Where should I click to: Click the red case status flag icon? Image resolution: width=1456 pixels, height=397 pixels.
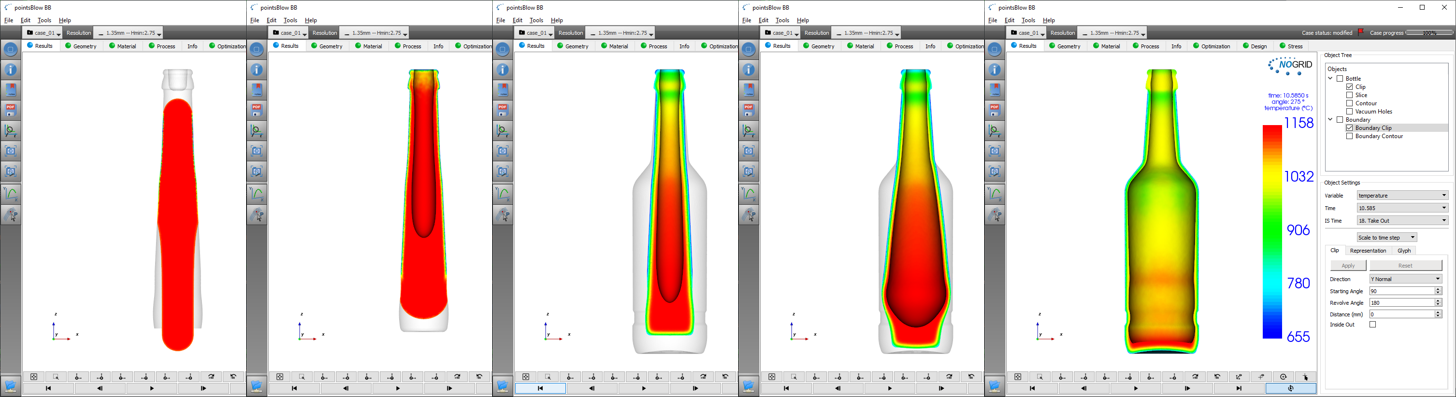click(x=1362, y=32)
